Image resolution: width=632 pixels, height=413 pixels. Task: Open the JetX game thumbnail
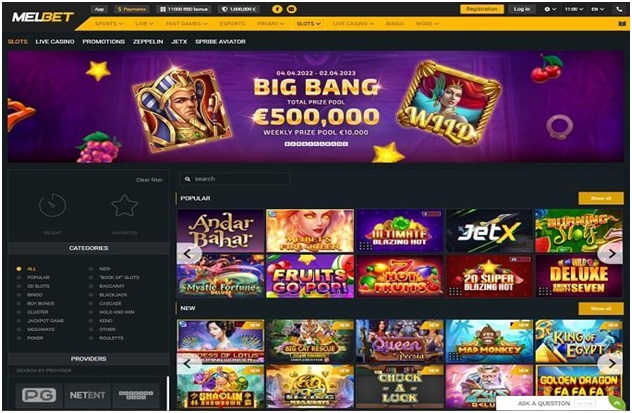pyautogui.click(x=489, y=231)
